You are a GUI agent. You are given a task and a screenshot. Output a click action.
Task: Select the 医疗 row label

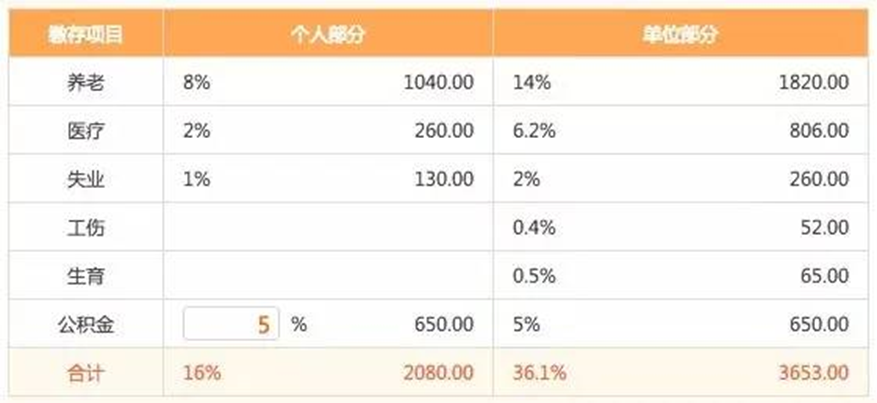pos(86,131)
